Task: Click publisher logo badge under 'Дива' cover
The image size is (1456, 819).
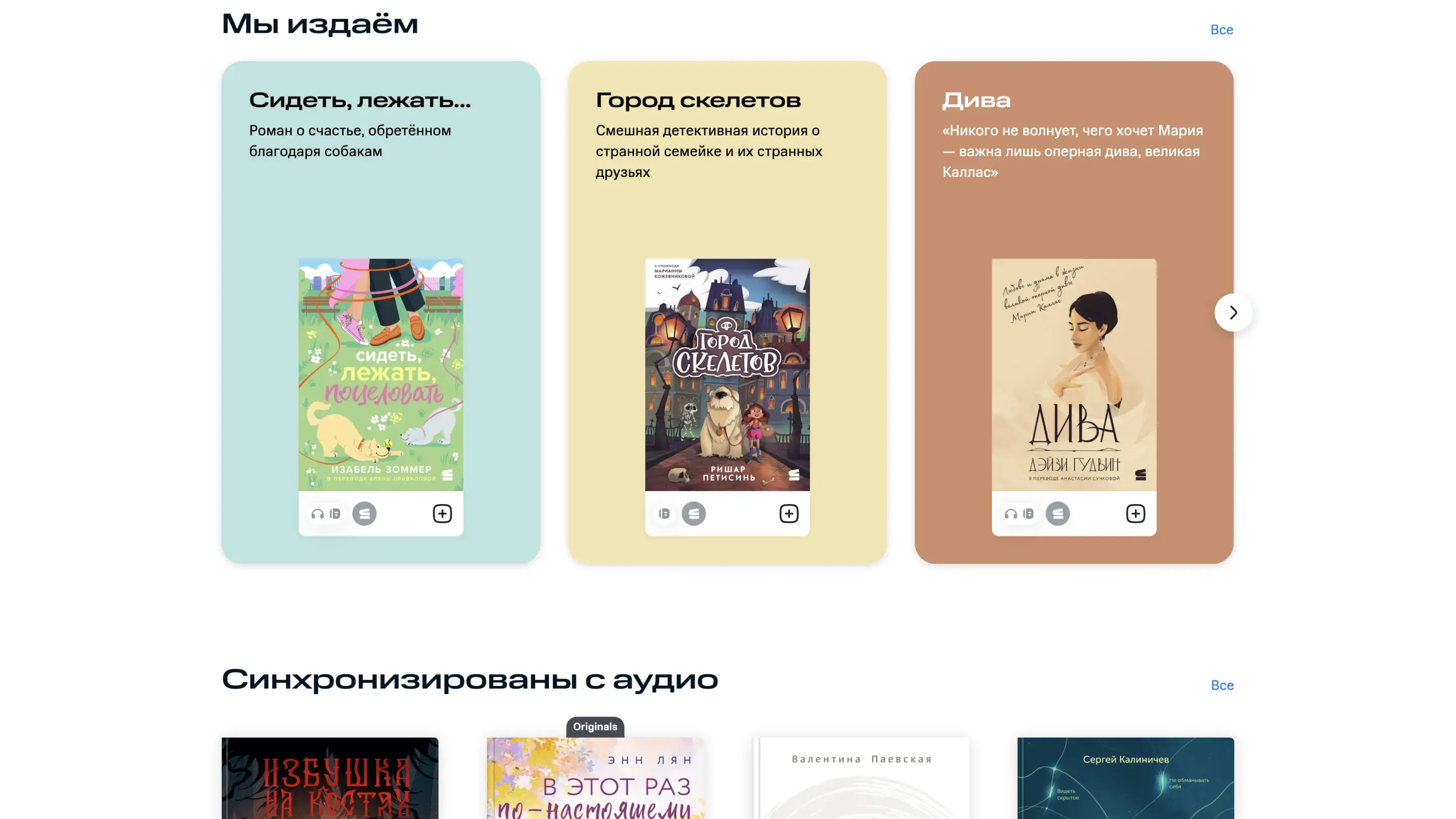Action: pos(1058,513)
